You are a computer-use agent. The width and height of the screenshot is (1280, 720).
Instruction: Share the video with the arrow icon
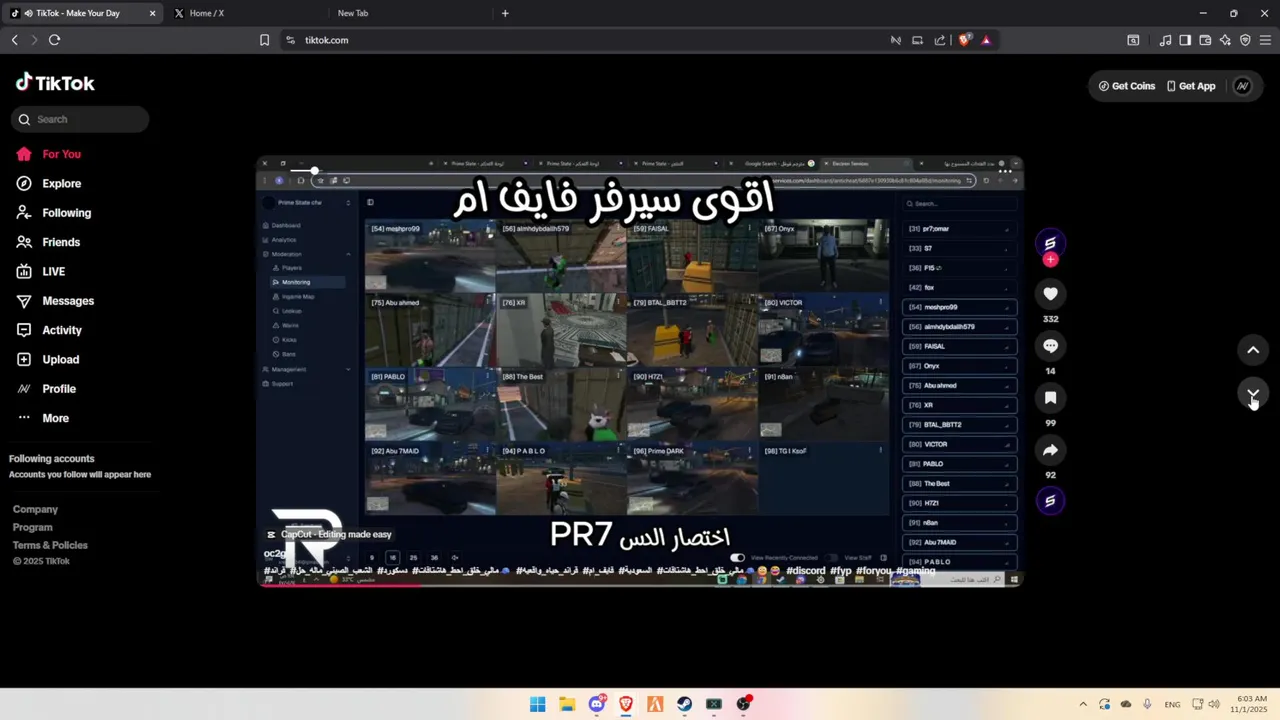(1050, 450)
